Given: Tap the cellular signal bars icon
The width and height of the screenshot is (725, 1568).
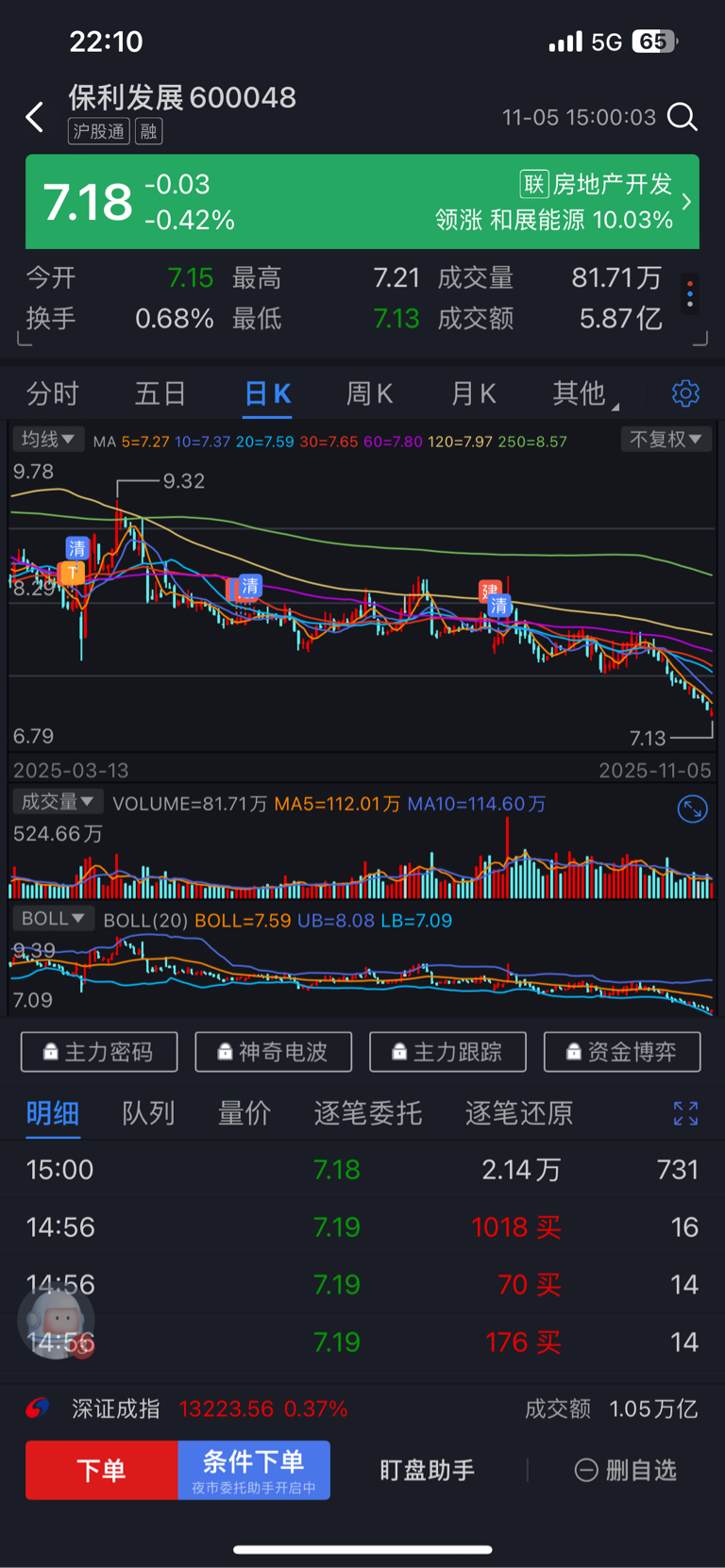Looking at the screenshot, I should 565,42.
